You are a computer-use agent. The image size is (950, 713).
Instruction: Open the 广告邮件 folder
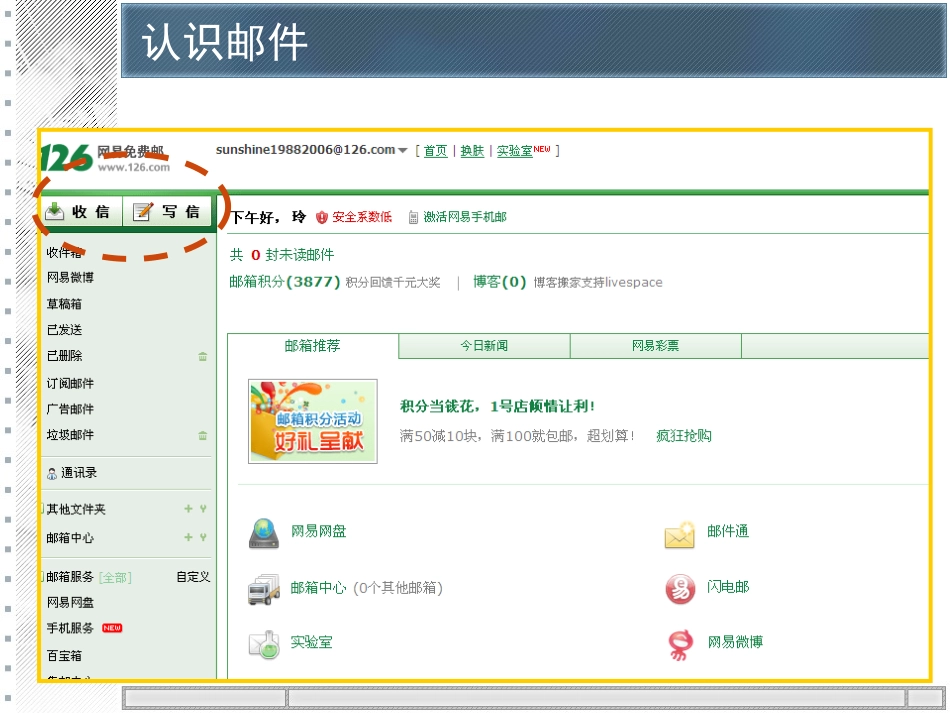coord(70,409)
